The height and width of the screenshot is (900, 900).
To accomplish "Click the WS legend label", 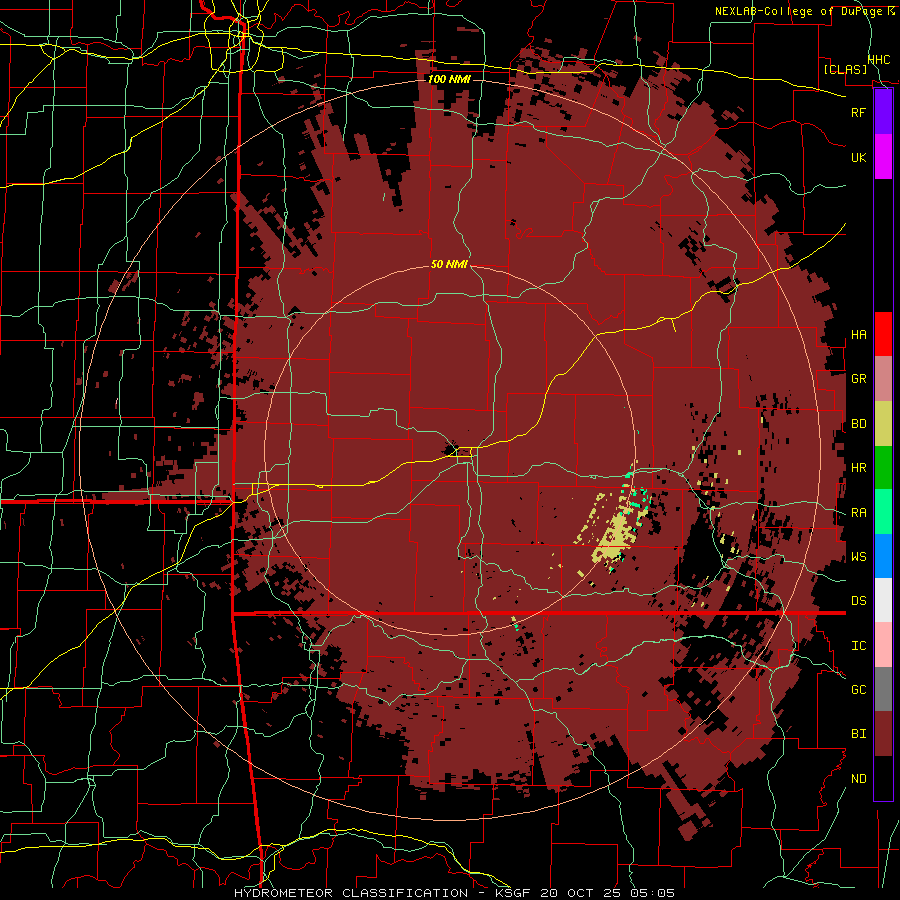I will coord(858,557).
